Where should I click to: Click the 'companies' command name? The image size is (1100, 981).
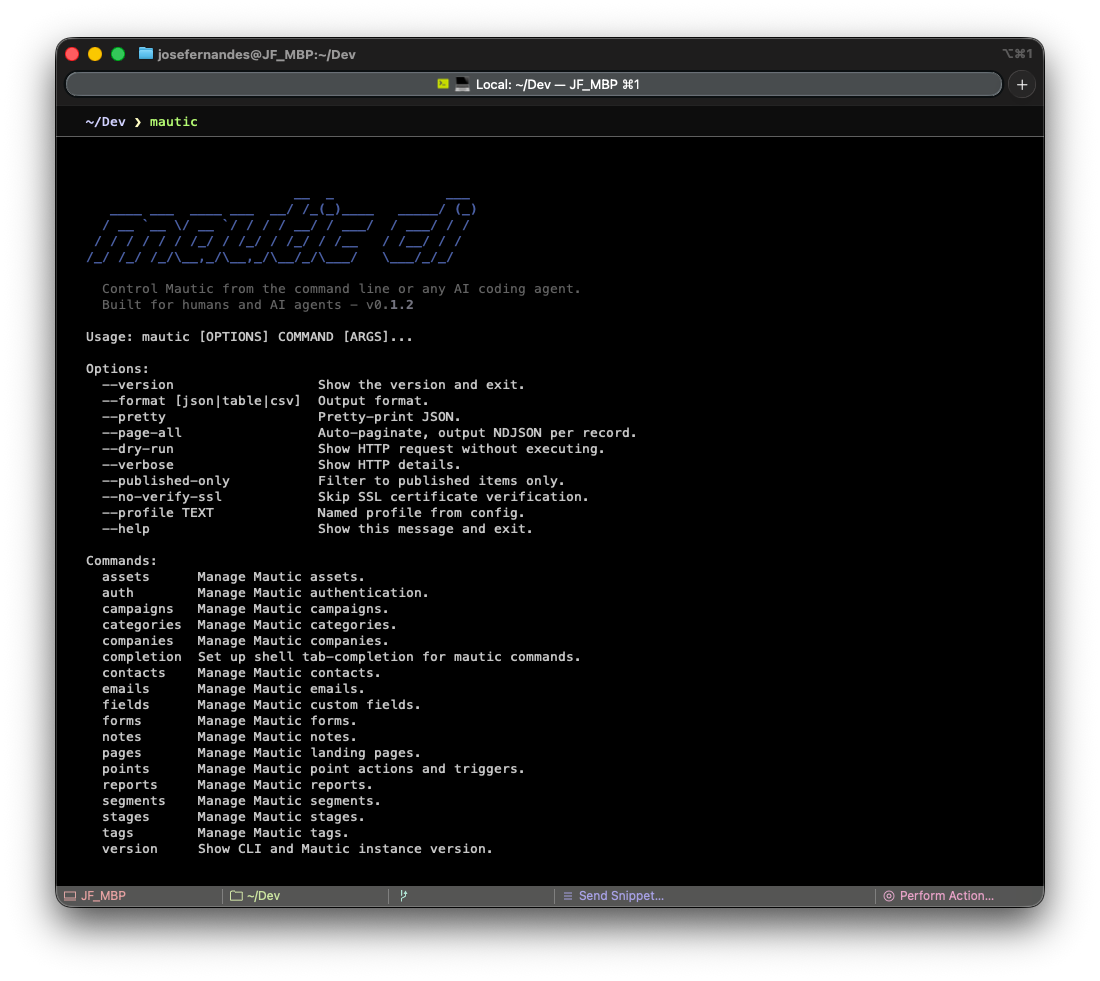(138, 641)
